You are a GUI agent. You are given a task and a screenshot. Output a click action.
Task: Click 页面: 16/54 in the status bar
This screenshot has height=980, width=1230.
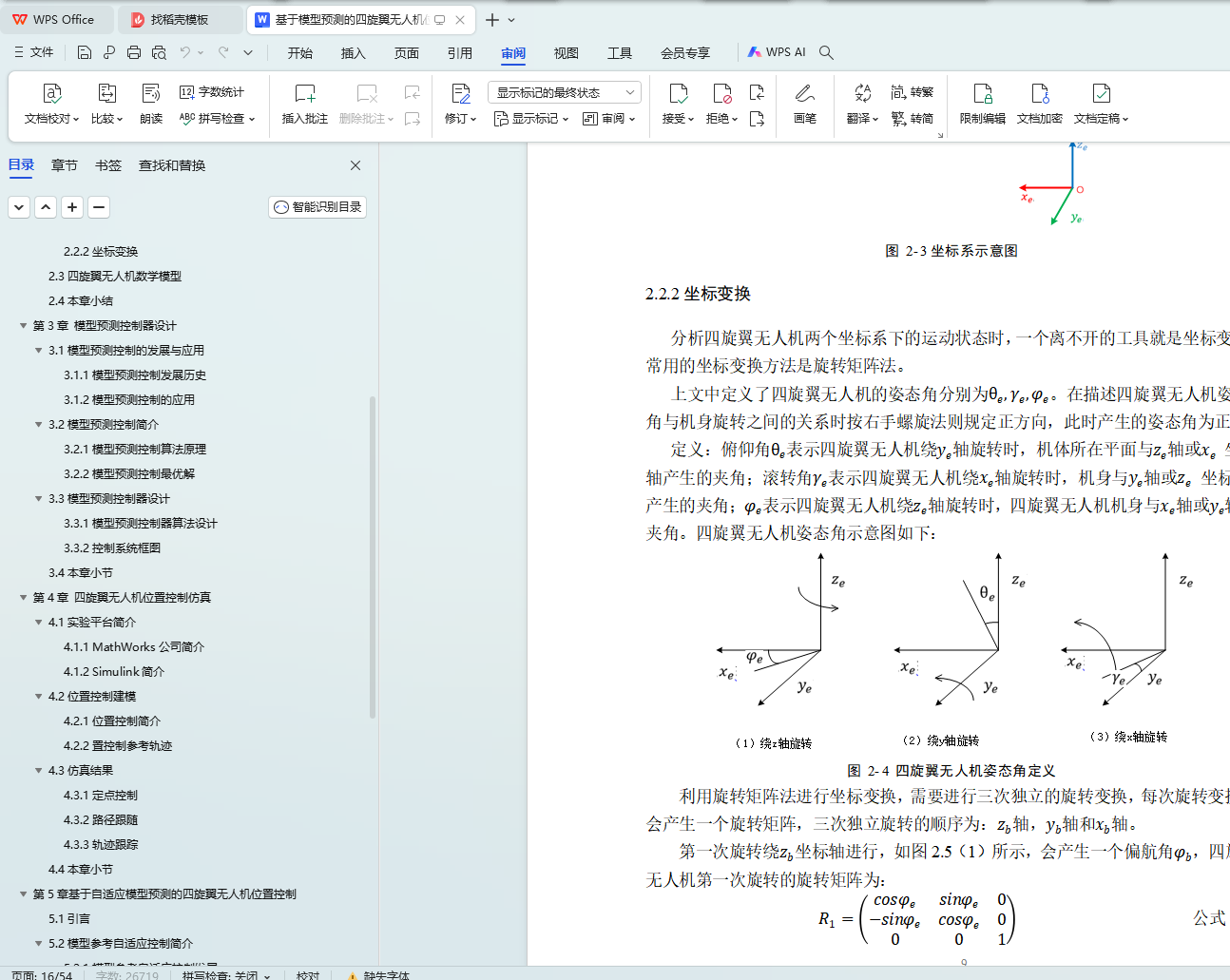(x=42, y=975)
